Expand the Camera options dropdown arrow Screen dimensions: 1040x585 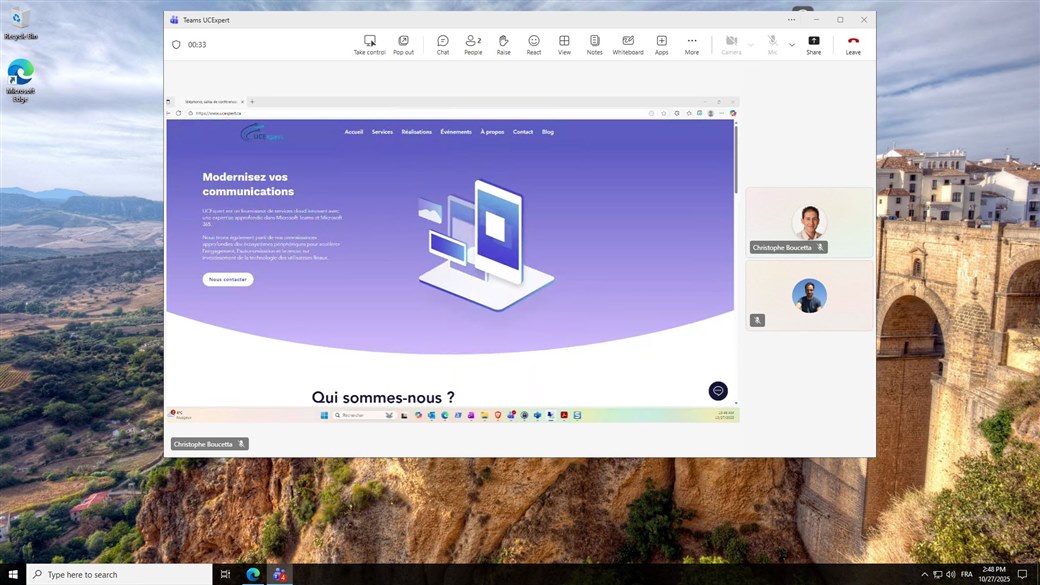(751, 45)
